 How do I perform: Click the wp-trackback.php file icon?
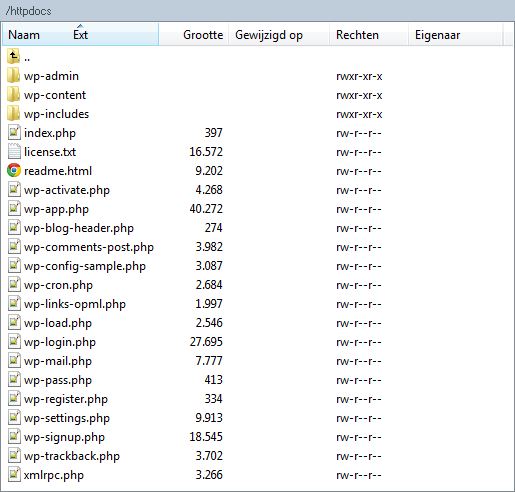(14, 456)
